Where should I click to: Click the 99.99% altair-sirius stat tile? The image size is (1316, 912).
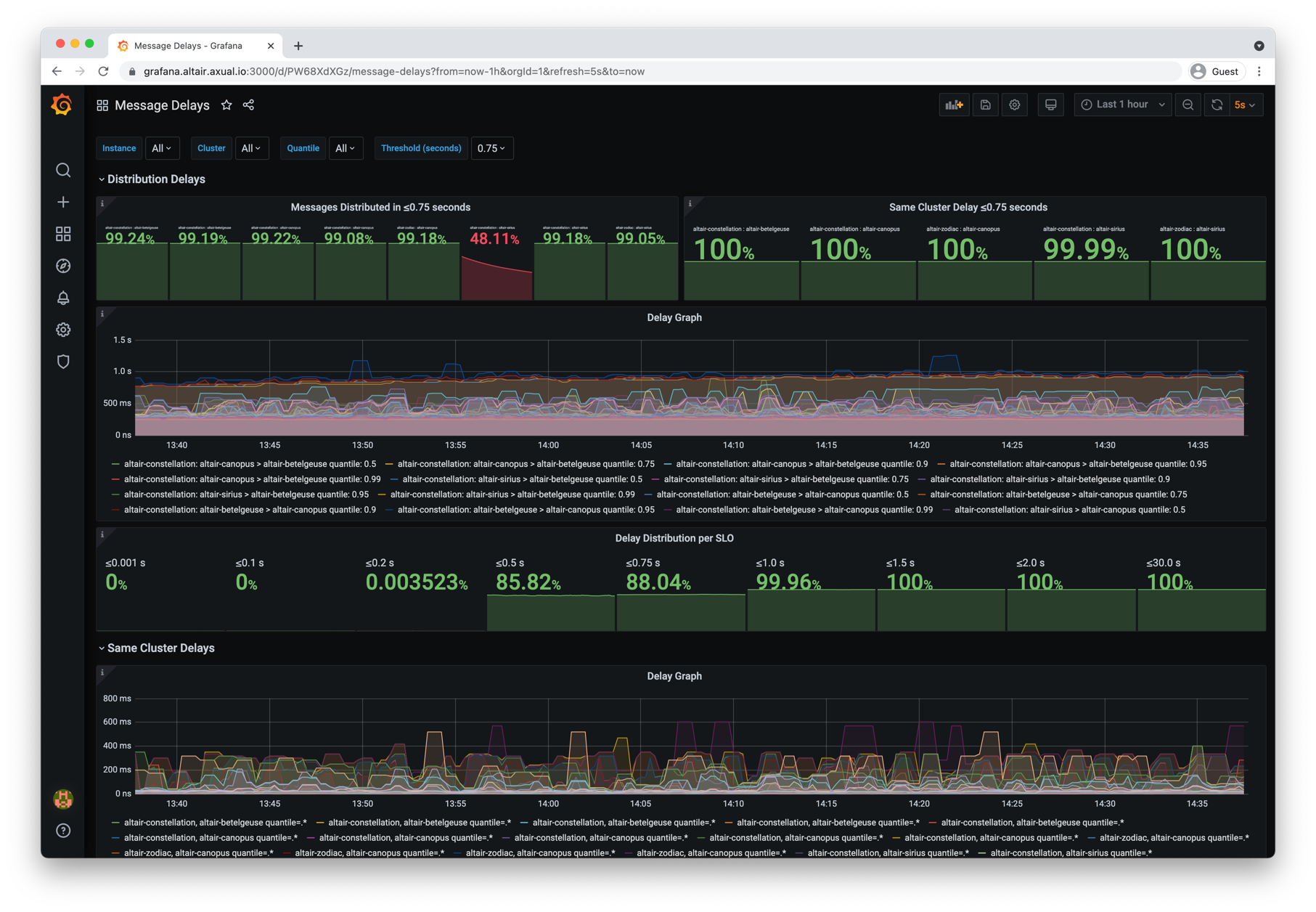click(x=1091, y=261)
